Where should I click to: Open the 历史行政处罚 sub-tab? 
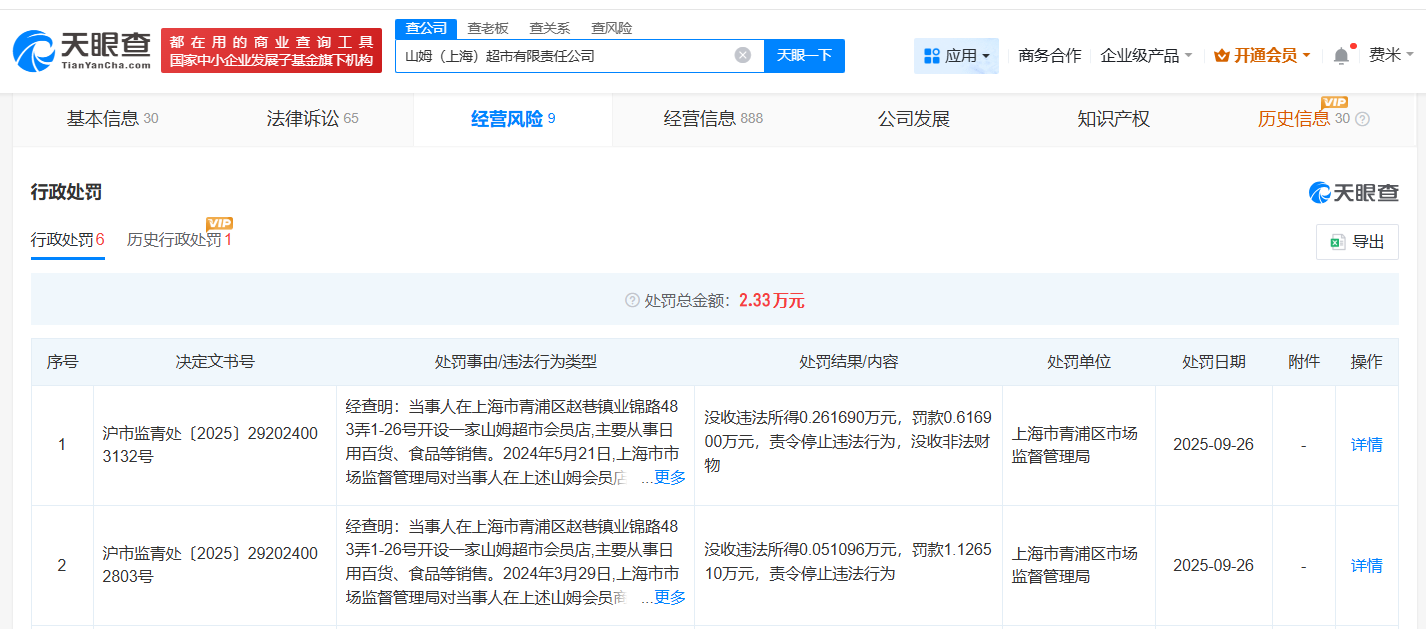(x=178, y=240)
